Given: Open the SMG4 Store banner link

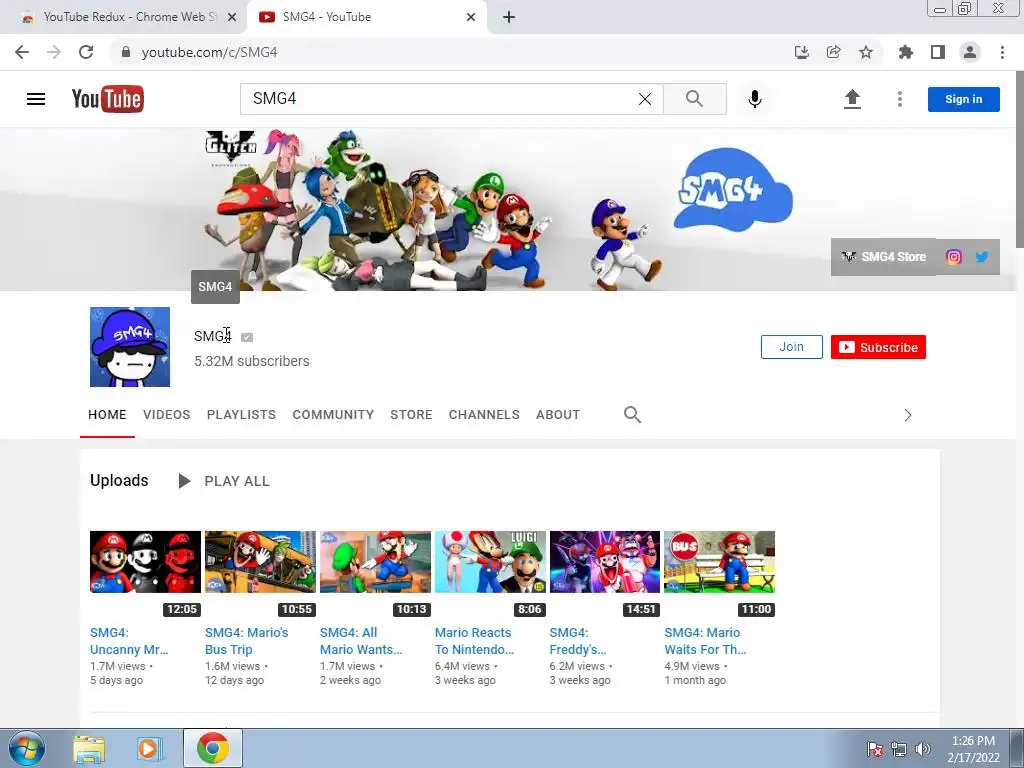Looking at the screenshot, I should 884,257.
